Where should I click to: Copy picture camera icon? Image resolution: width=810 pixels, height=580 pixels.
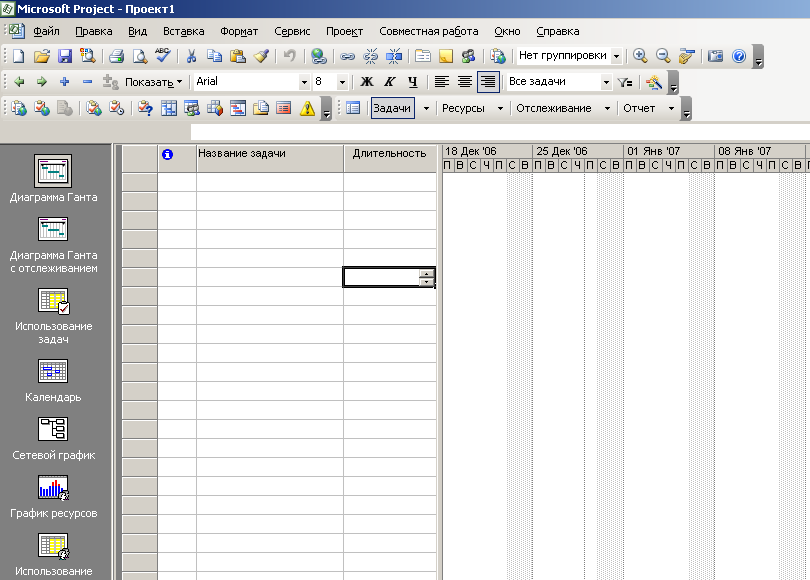715,56
